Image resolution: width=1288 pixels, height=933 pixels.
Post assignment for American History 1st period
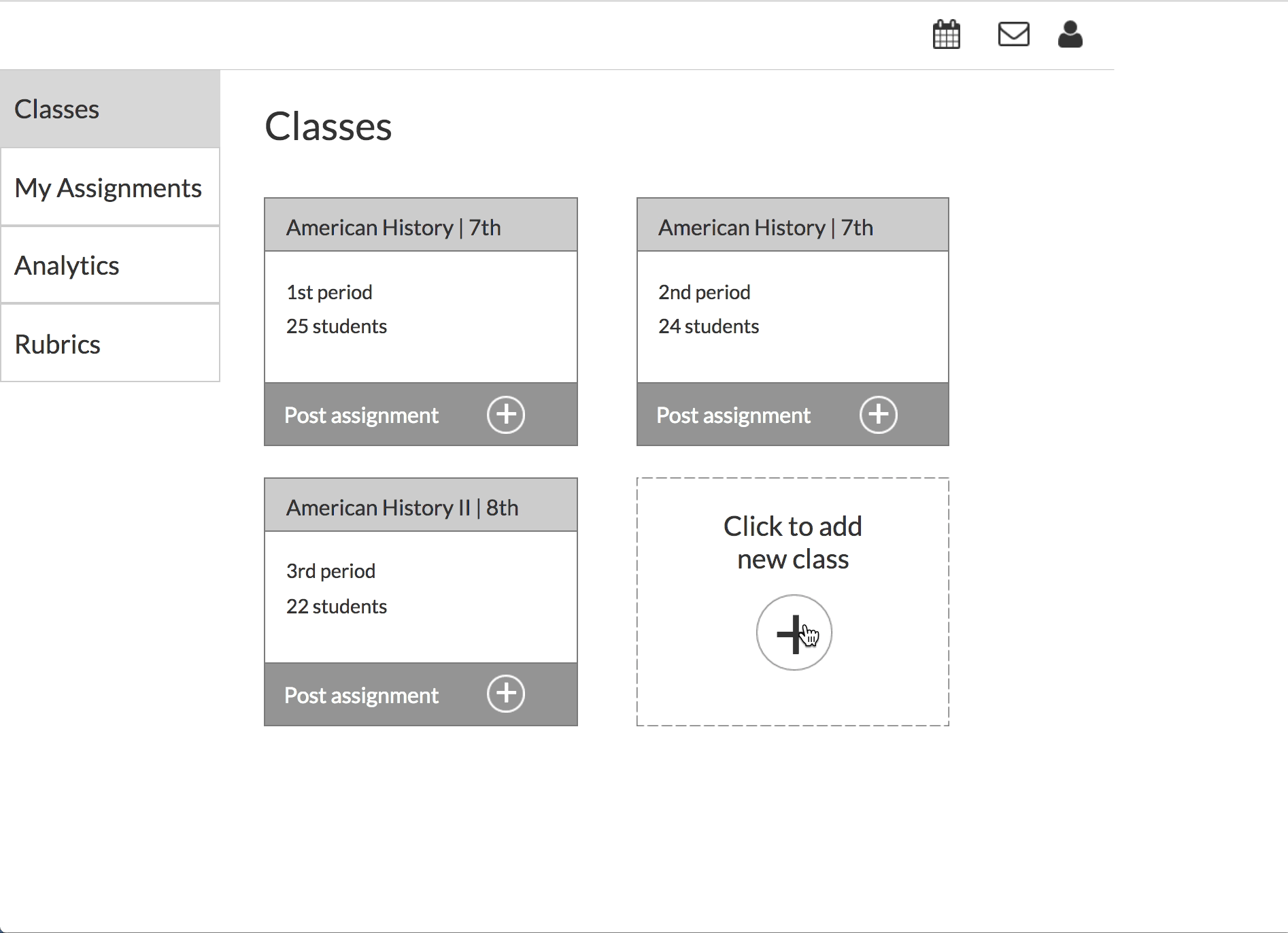click(361, 414)
